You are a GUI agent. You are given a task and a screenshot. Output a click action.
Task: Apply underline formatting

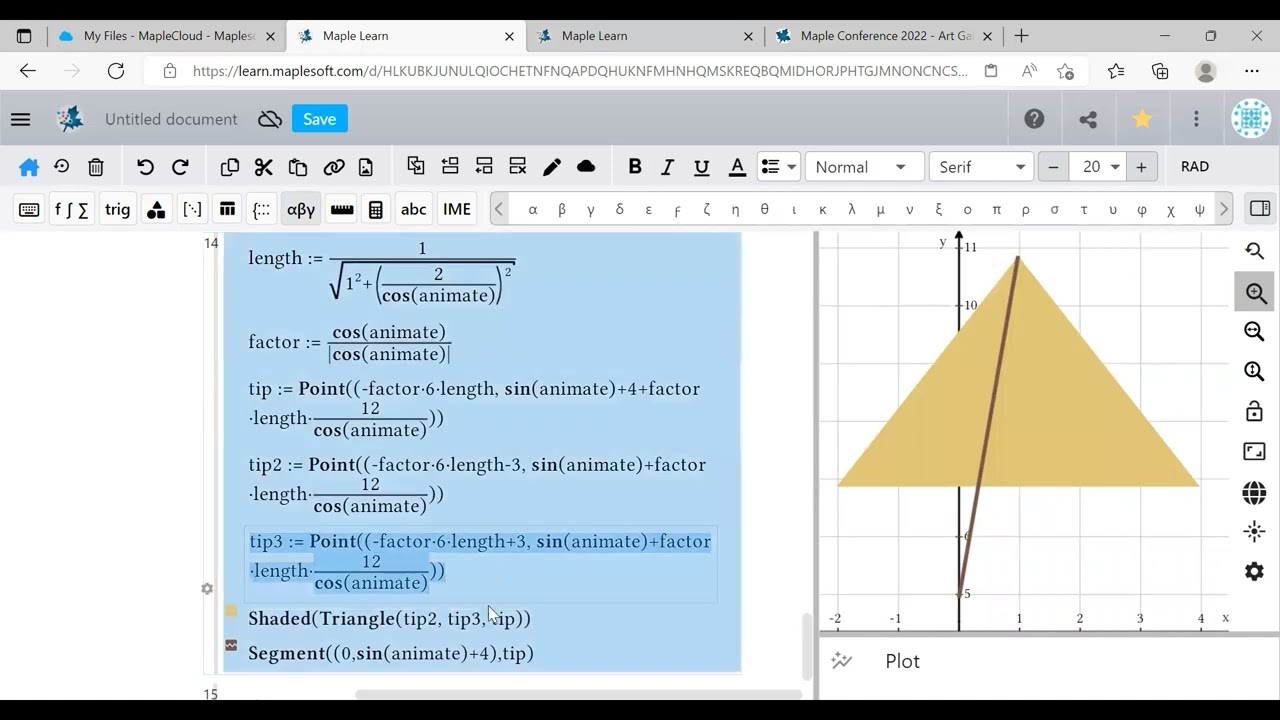(702, 167)
